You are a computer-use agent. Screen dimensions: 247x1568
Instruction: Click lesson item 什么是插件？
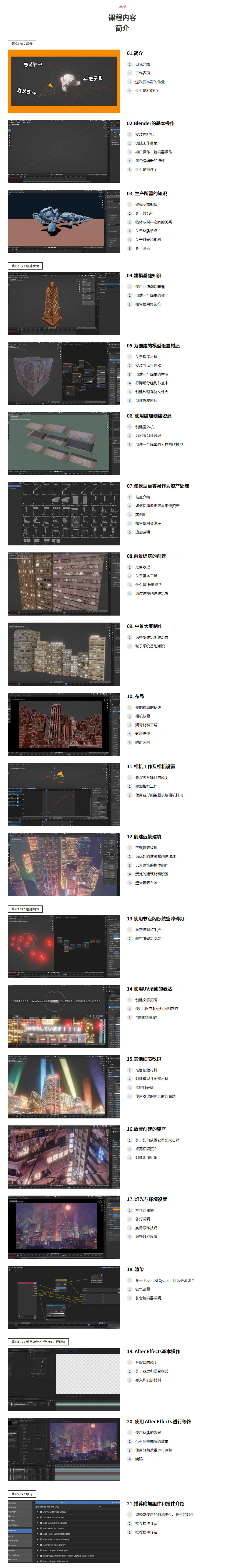pos(146,169)
